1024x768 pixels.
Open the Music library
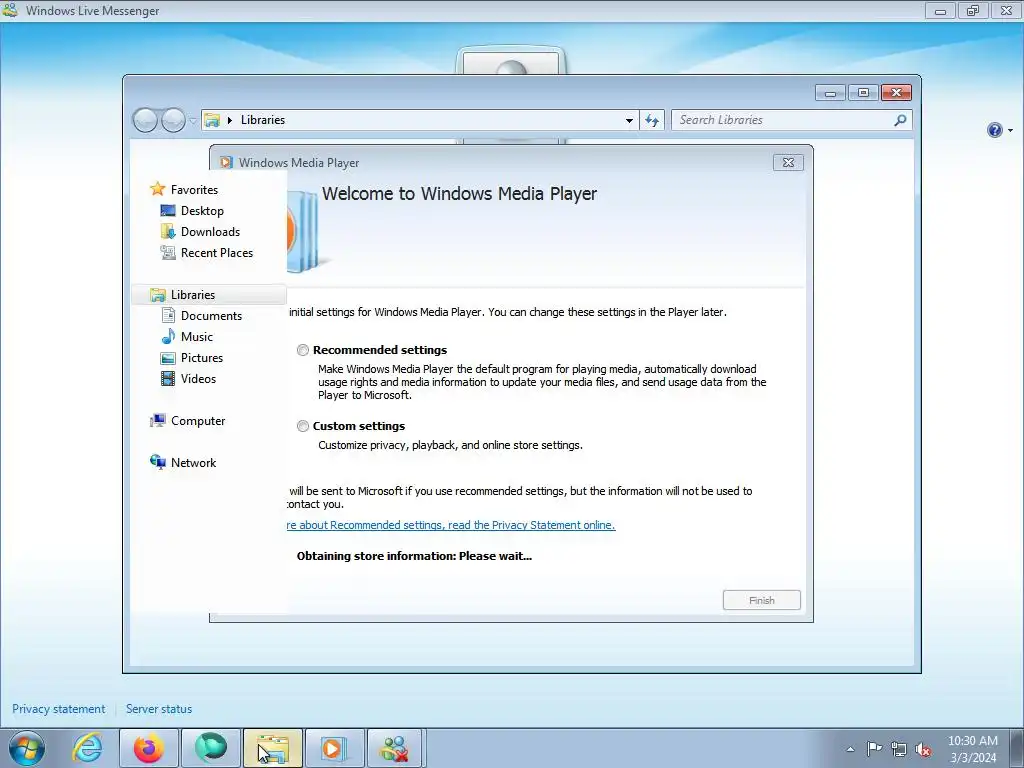point(197,336)
